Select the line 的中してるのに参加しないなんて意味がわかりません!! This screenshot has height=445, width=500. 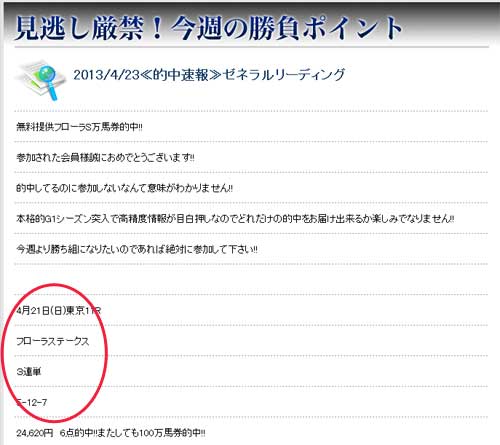click(x=124, y=188)
